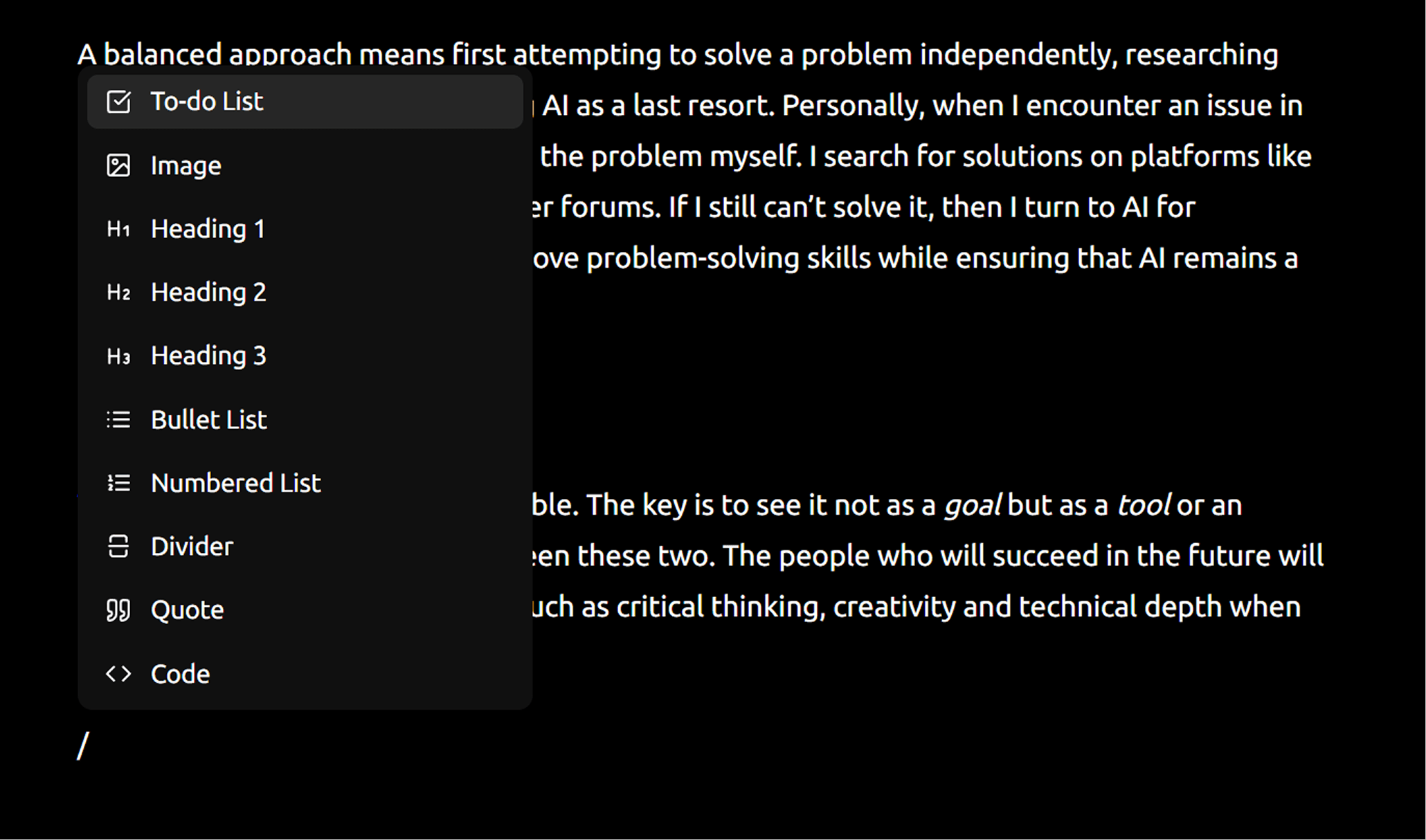This screenshot has width=1426, height=840.
Task: Insert a Quote block via its label
Action: (188, 610)
